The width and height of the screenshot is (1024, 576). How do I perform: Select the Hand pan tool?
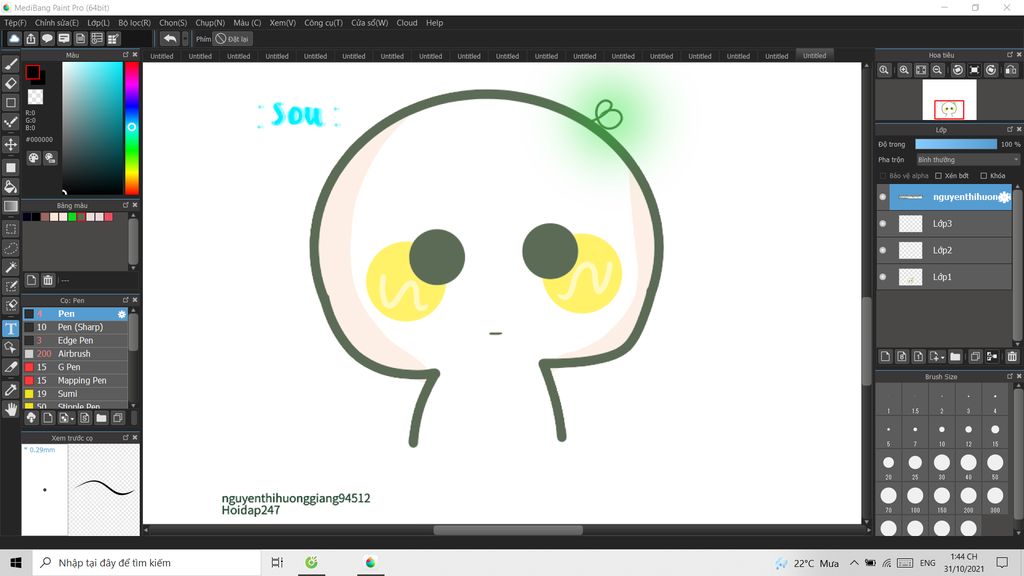tap(11, 409)
